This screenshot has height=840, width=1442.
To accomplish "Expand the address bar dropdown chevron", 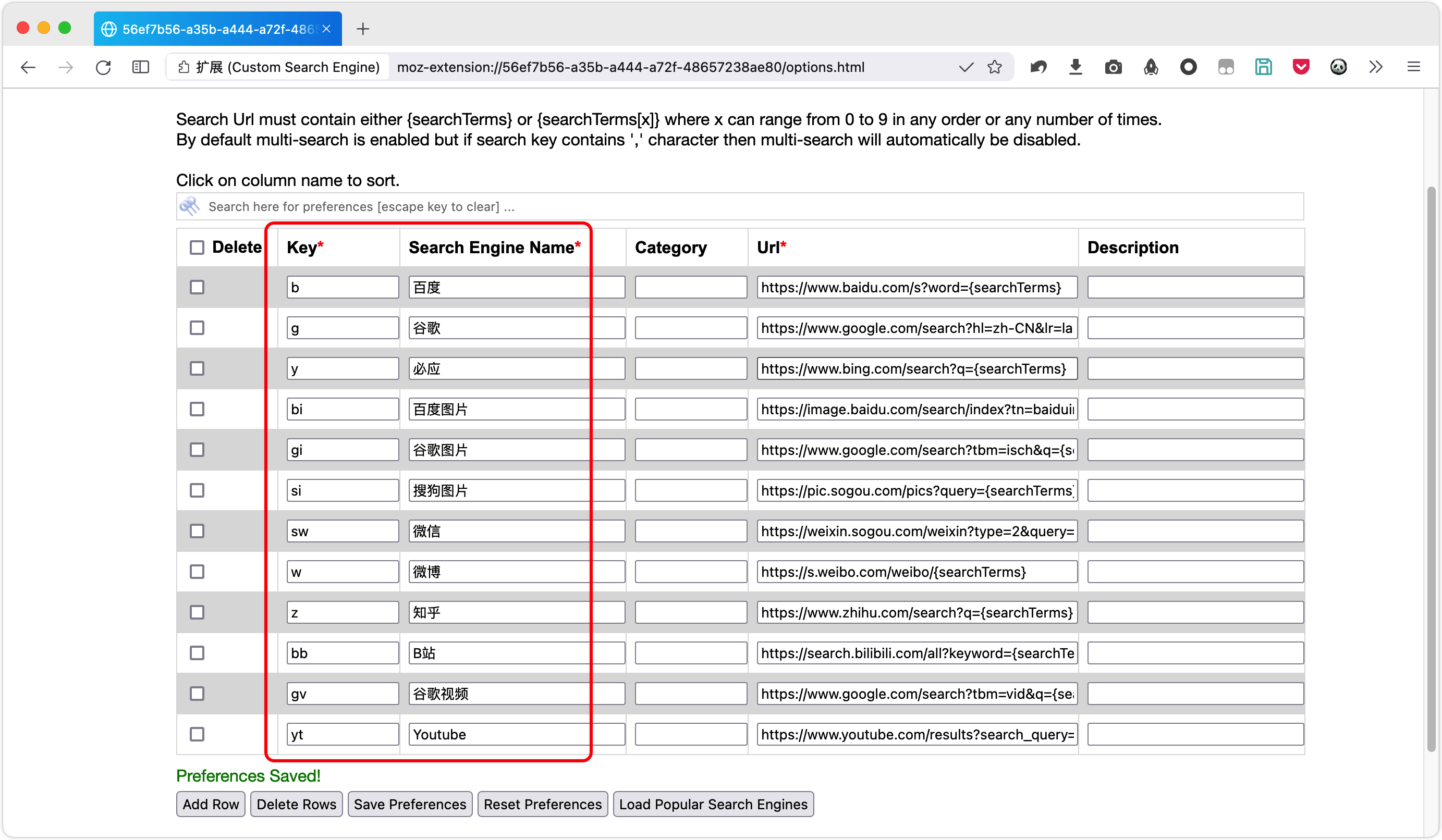I will (x=966, y=67).
